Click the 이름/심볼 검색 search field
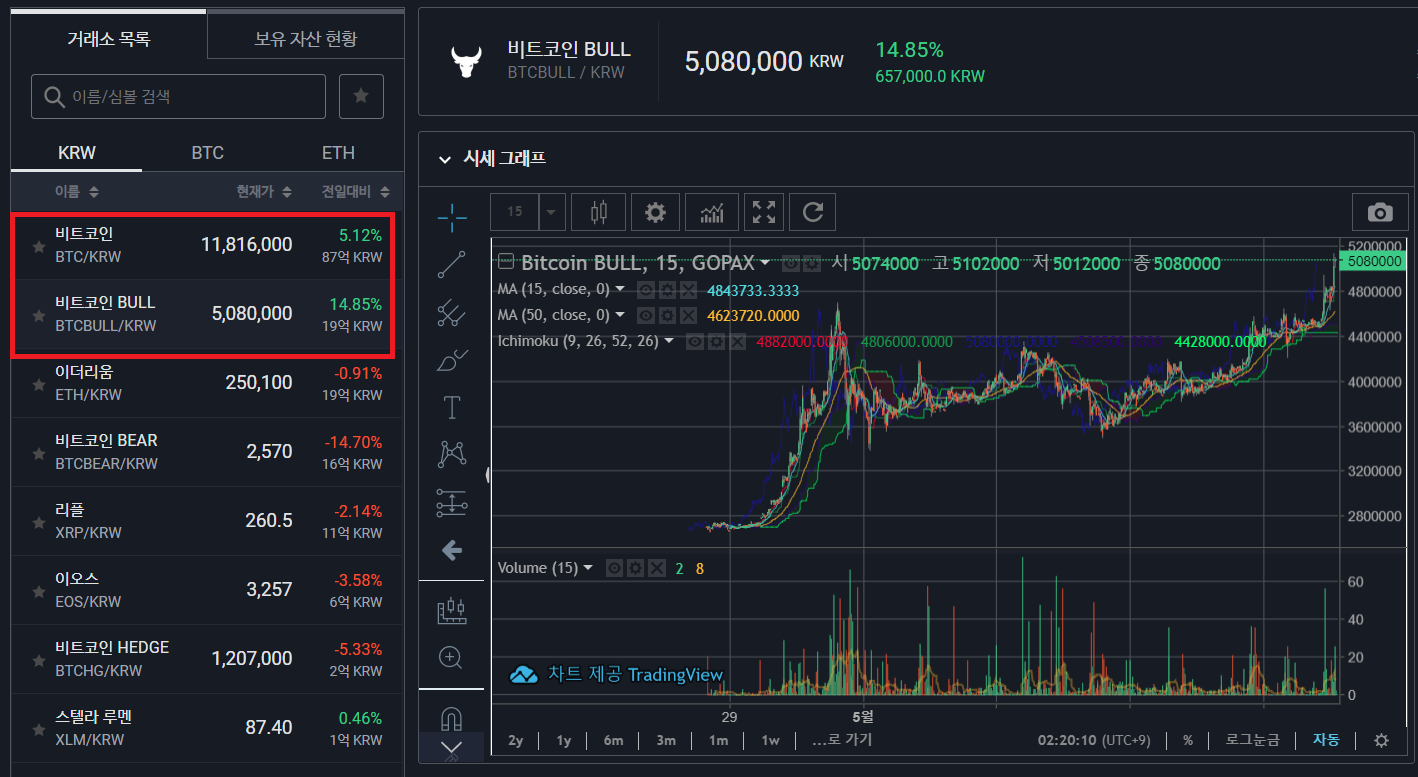Viewport: 1418px width, 777px height. coord(179,96)
